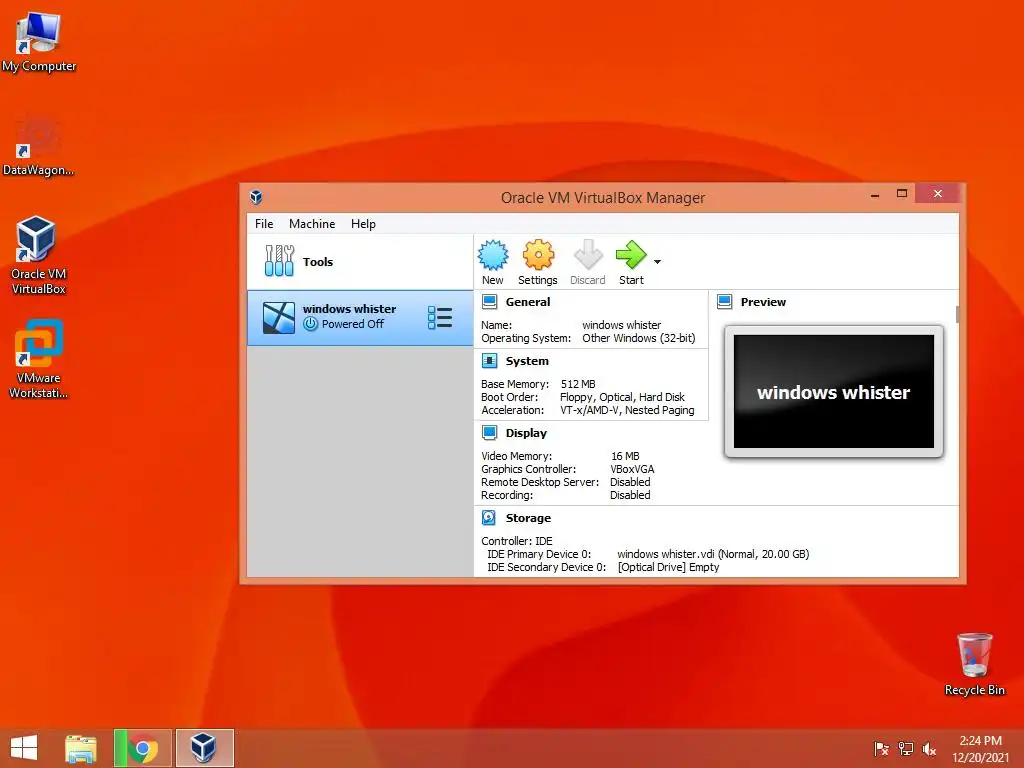Click the Graphics Controller value VBoxVGA
The width and height of the screenshot is (1024, 768).
632,469
